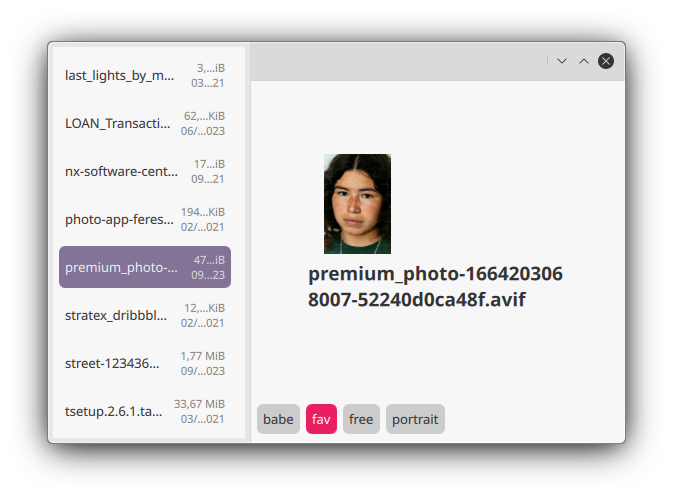Toggle the babe tag chip

278,419
